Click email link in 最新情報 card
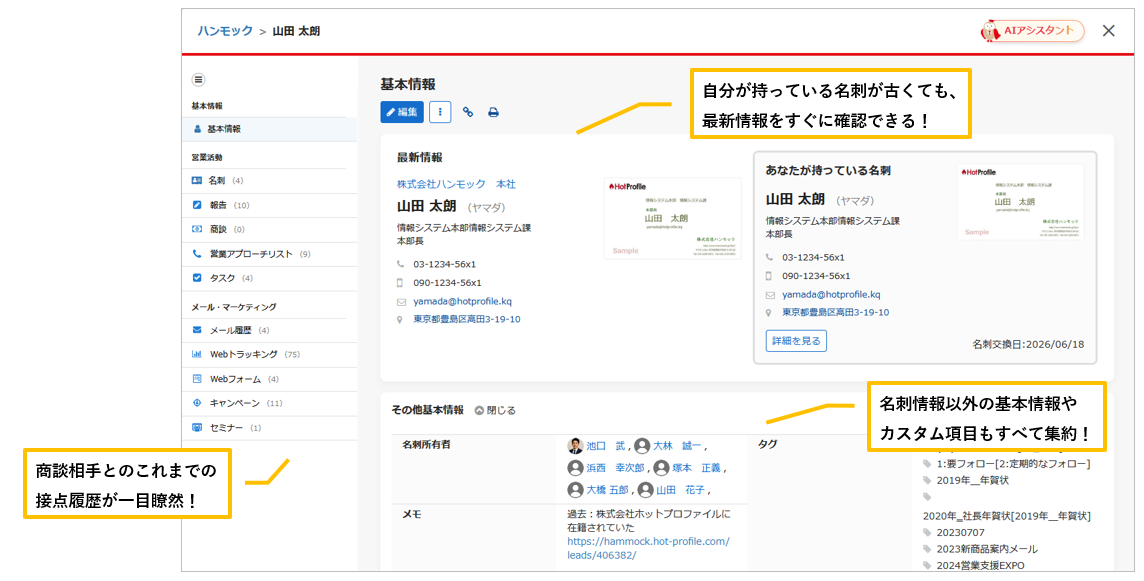1144x581 pixels. pyautogui.click(x=463, y=301)
